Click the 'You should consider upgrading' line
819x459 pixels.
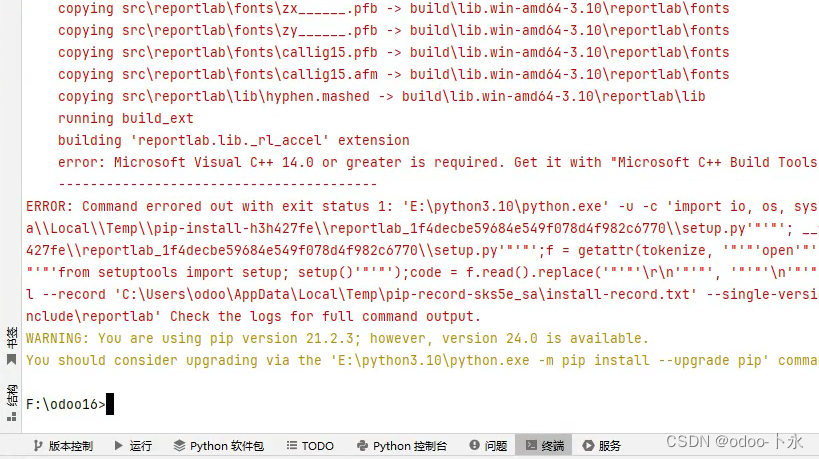tap(422, 360)
